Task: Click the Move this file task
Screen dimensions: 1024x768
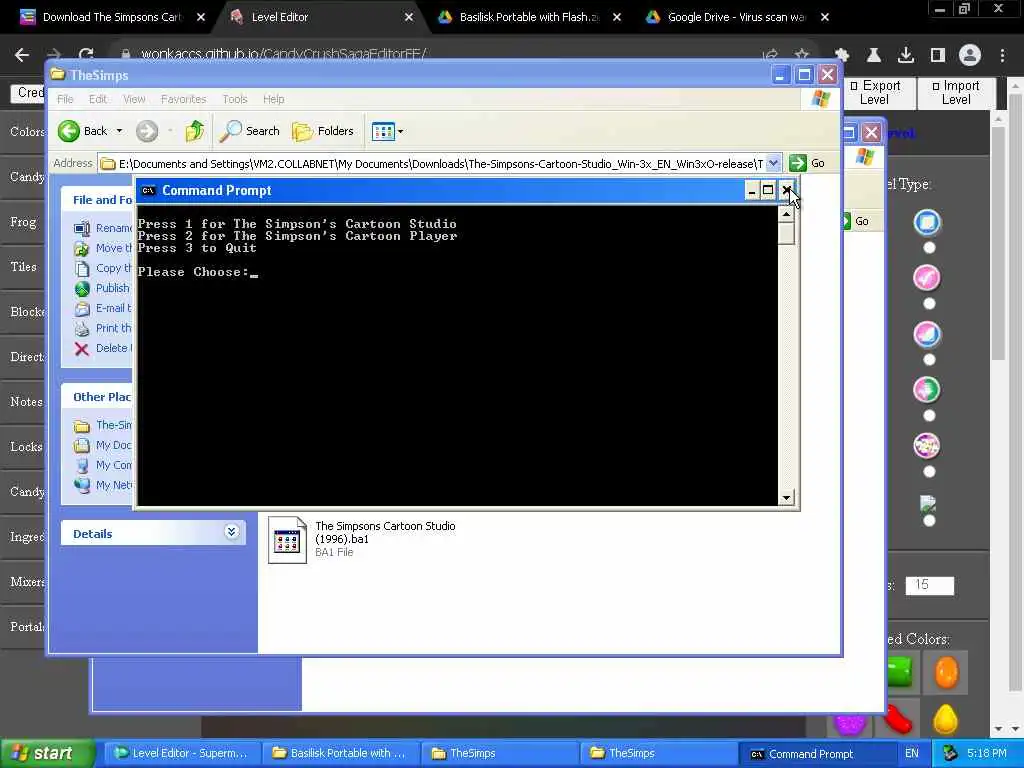Action: click(x=103, y=248)
